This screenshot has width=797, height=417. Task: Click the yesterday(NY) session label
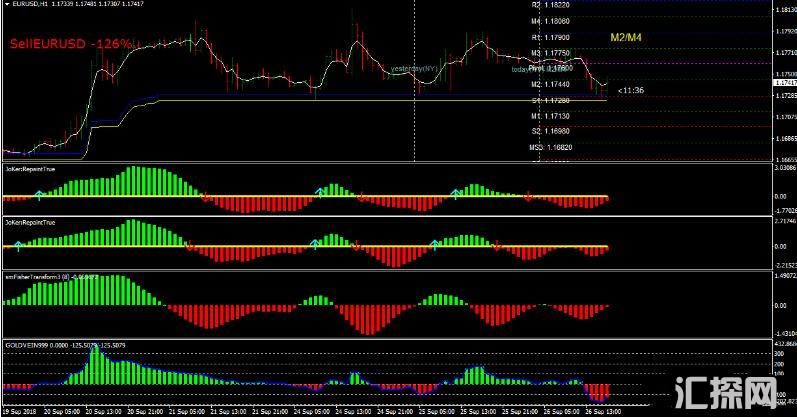point(415,68)
